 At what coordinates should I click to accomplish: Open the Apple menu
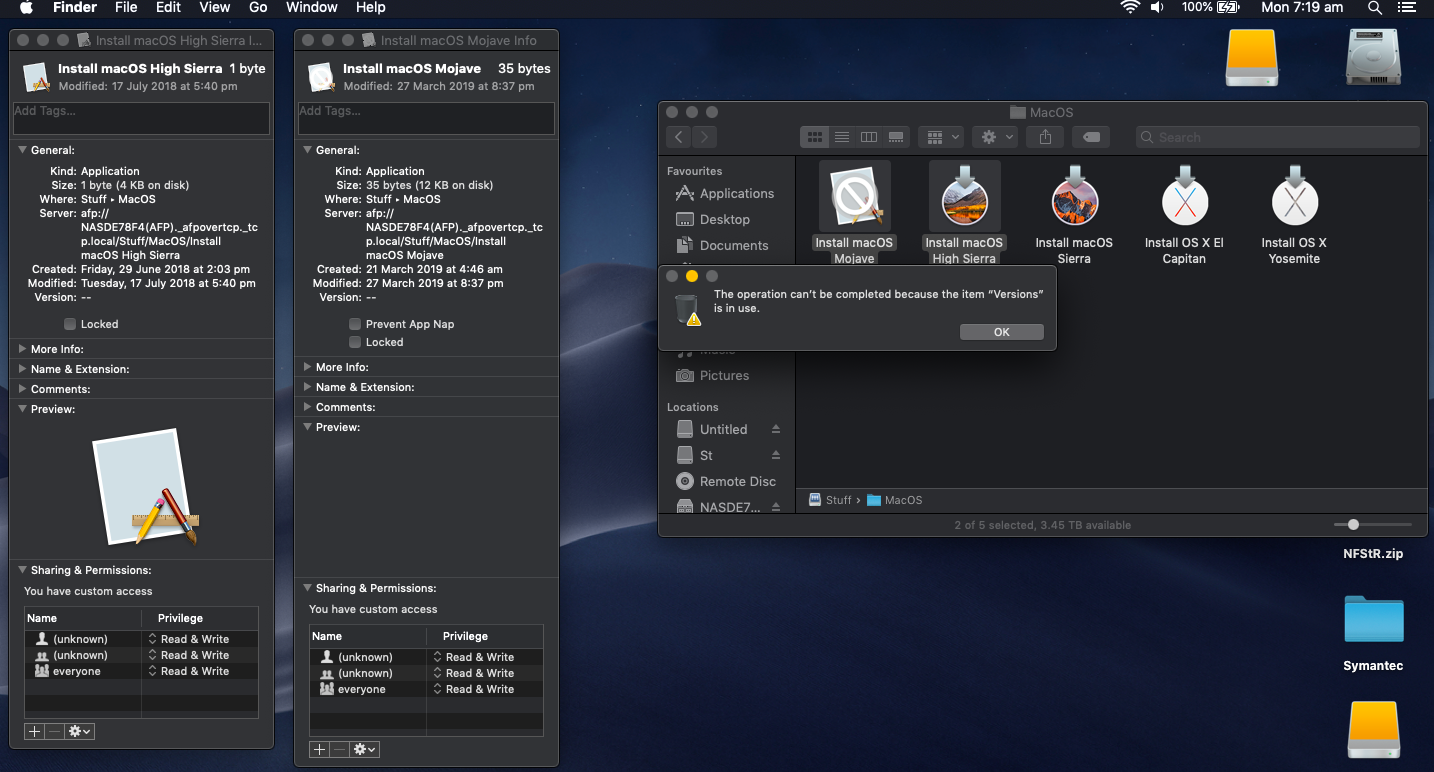[x=26, y=7]
